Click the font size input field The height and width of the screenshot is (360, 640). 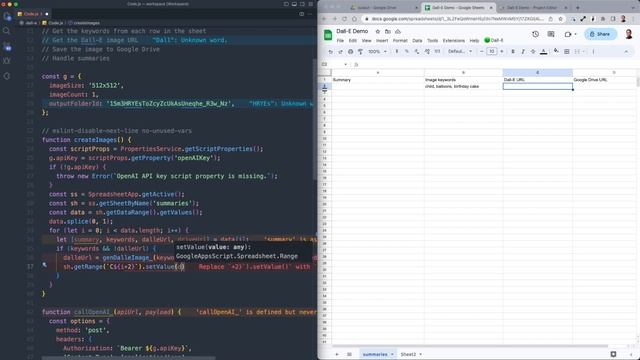coord(492,52)
